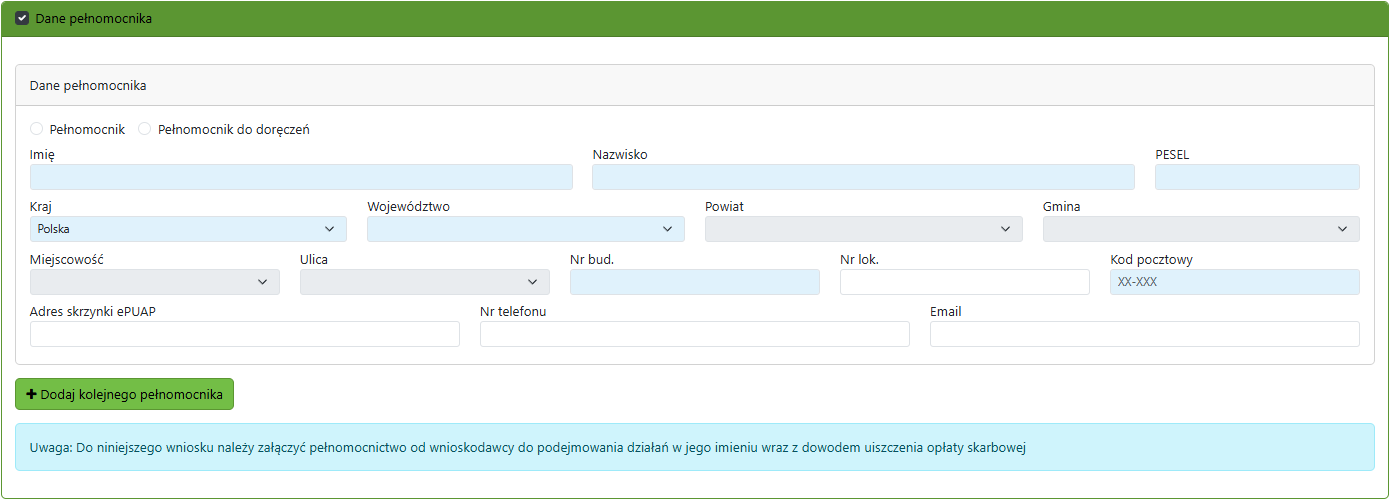Uncheck the Dane pełnomocnika header checkbox
The height and width of the screenshot is (500, 1392).
point(22,19)
